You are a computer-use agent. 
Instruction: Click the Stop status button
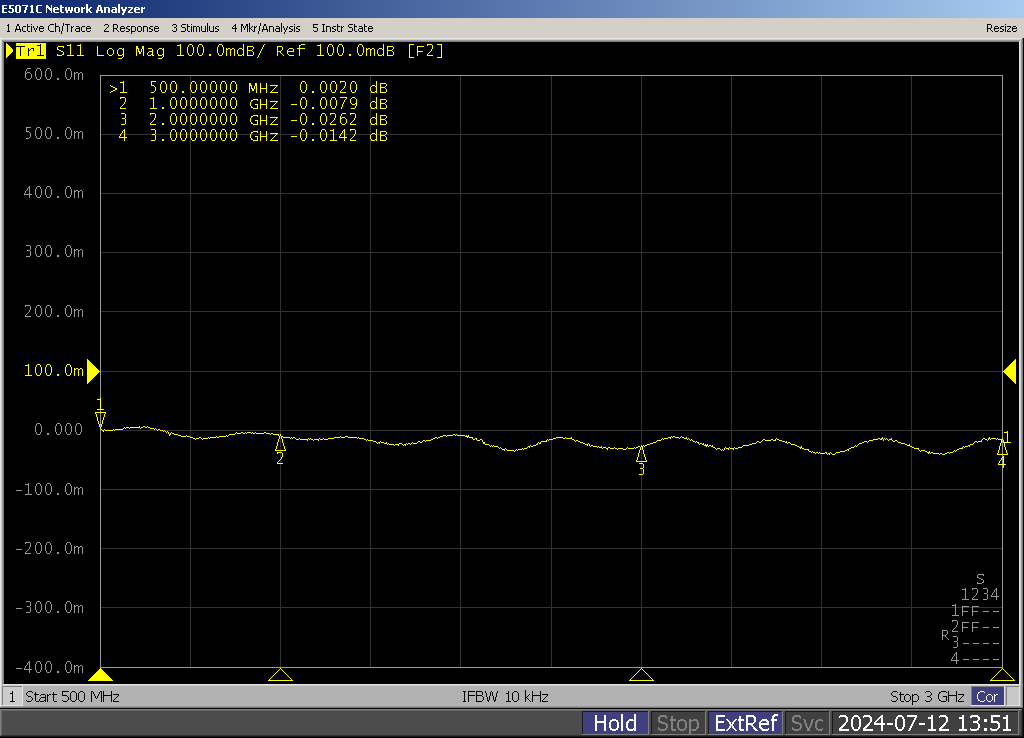tap(678, 723)
